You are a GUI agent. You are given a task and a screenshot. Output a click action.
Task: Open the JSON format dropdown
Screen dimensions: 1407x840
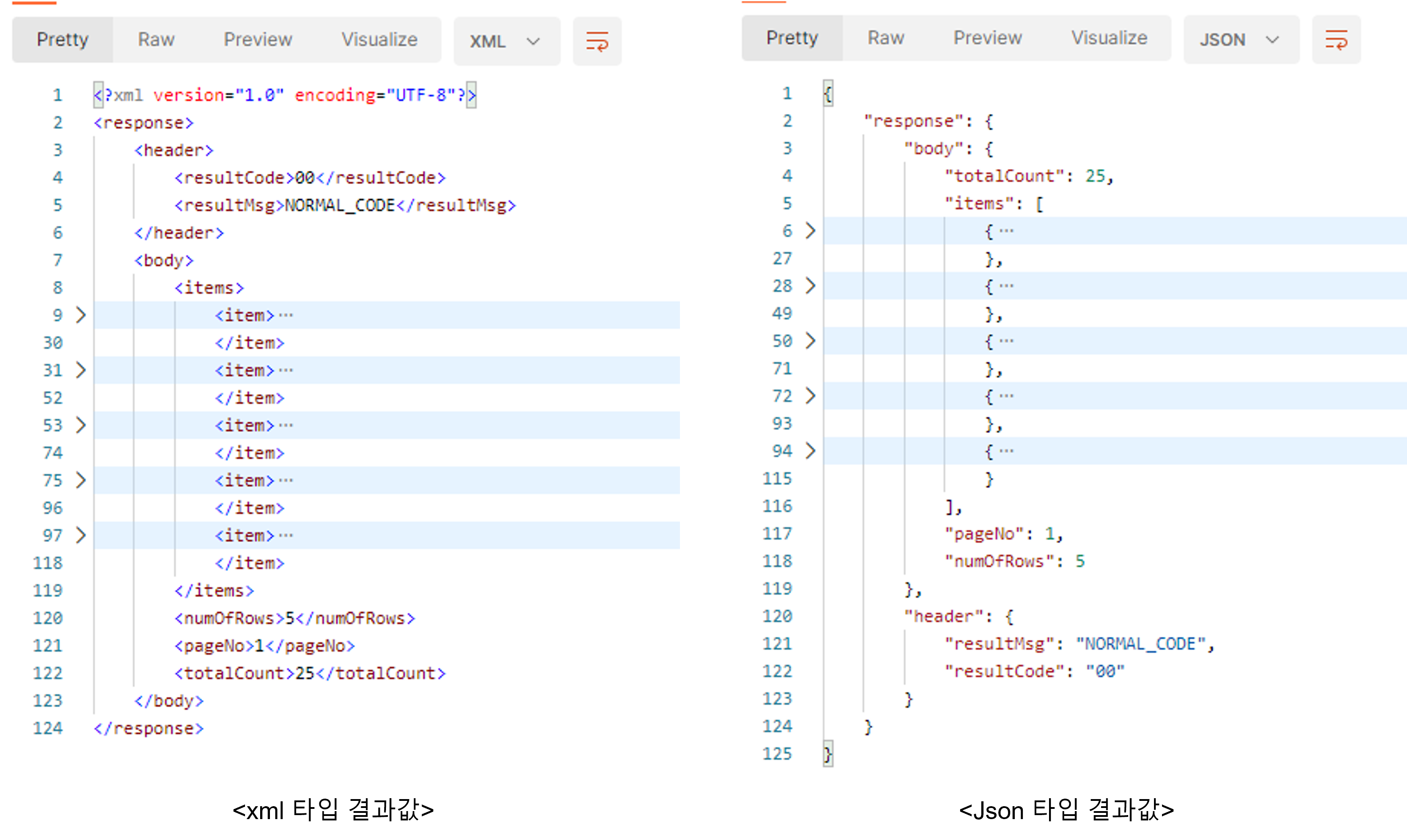1240,40
